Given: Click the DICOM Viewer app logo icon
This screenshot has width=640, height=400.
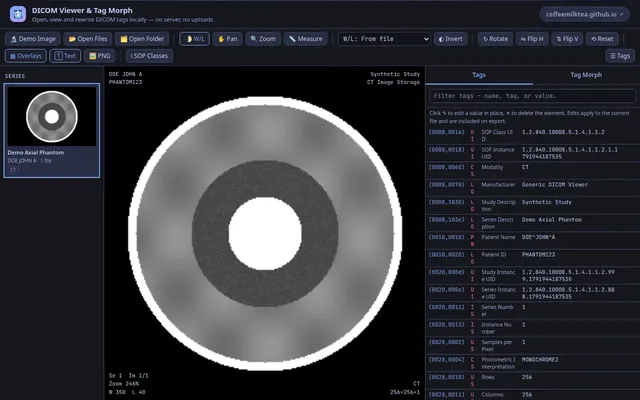Looking at the screenshot, I should pyautogui.click(x=18, y=14).
